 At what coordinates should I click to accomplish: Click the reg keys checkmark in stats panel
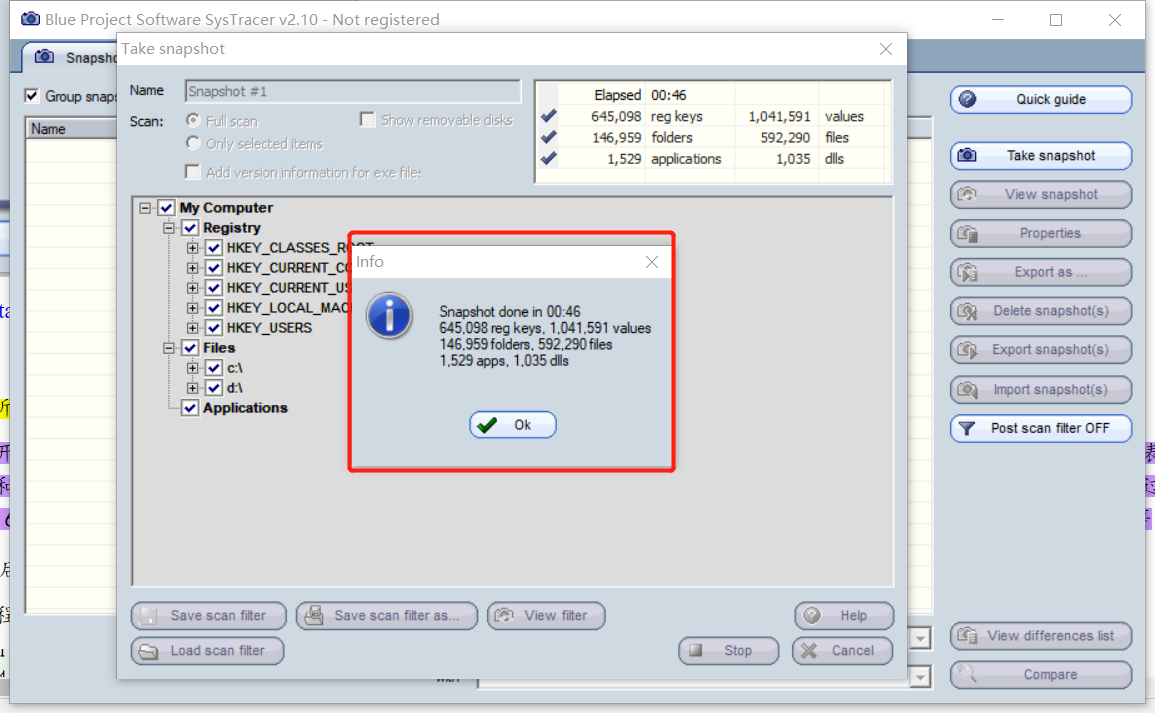(x=549, y=116)
